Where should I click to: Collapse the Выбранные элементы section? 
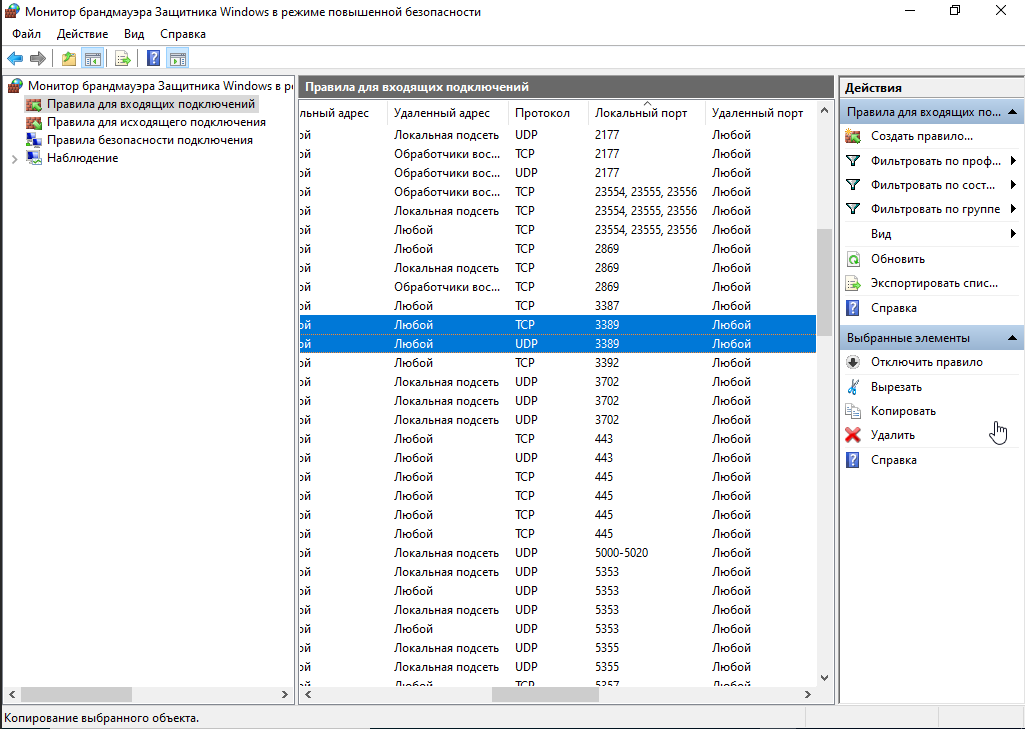tap(1012, 338)
